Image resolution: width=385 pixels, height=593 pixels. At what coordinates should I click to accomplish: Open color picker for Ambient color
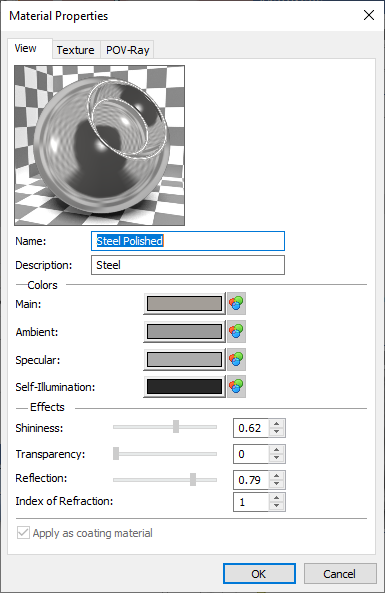point(236,331)
